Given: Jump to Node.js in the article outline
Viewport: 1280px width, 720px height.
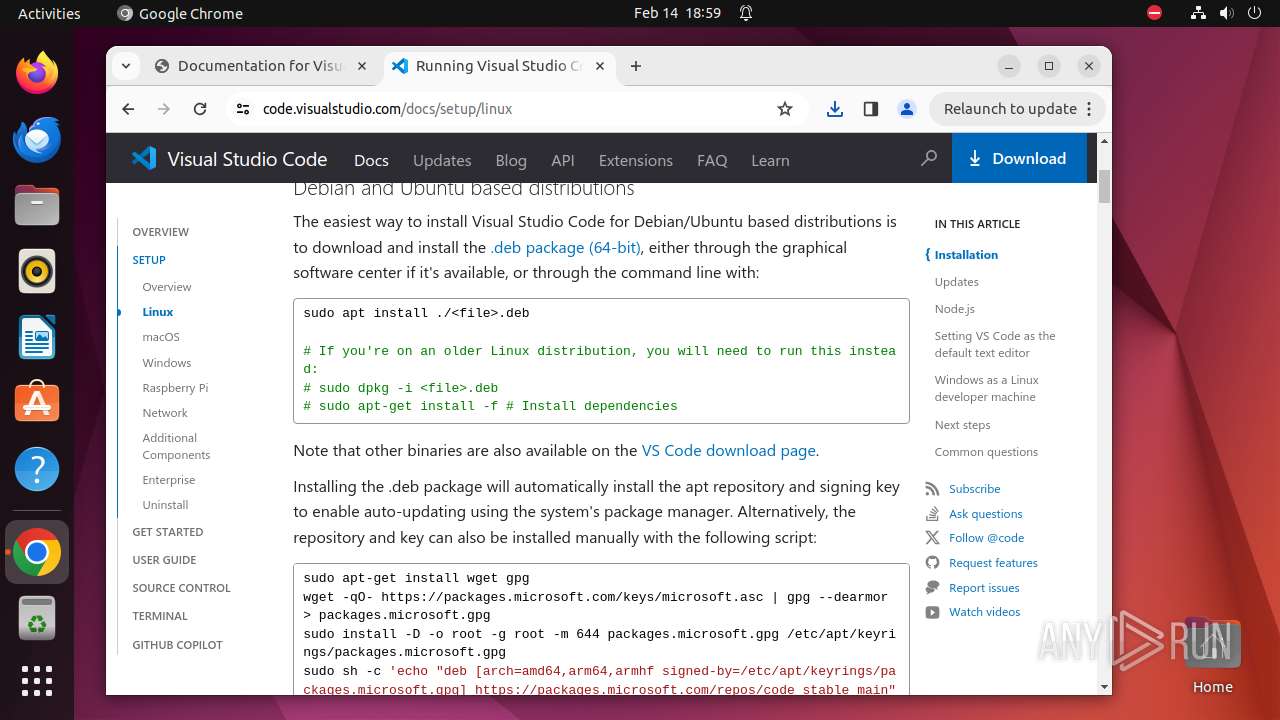Looking at the screenshot, I should coord(955,309).
